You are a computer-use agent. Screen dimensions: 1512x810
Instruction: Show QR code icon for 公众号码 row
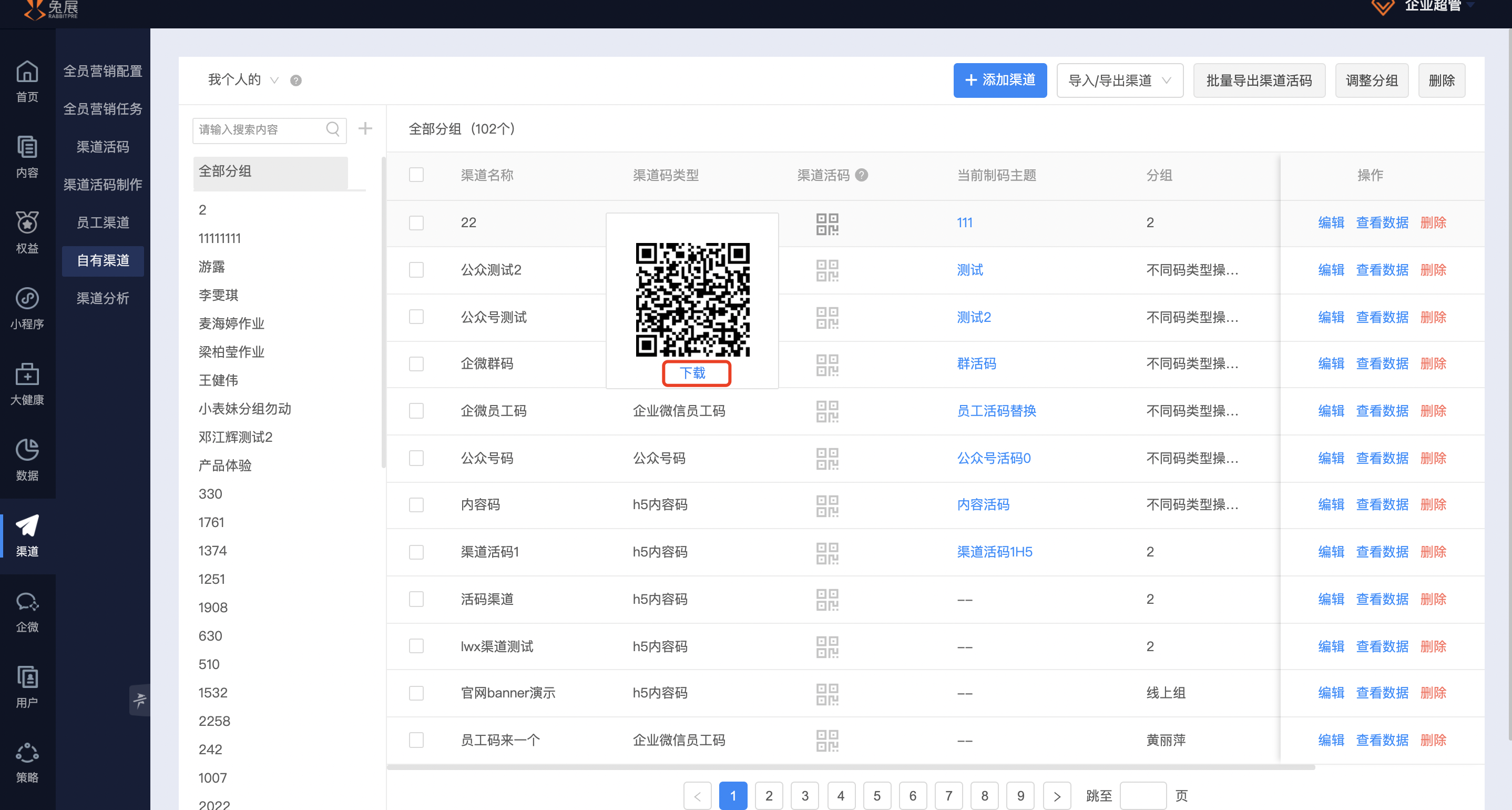coord(827,458)
